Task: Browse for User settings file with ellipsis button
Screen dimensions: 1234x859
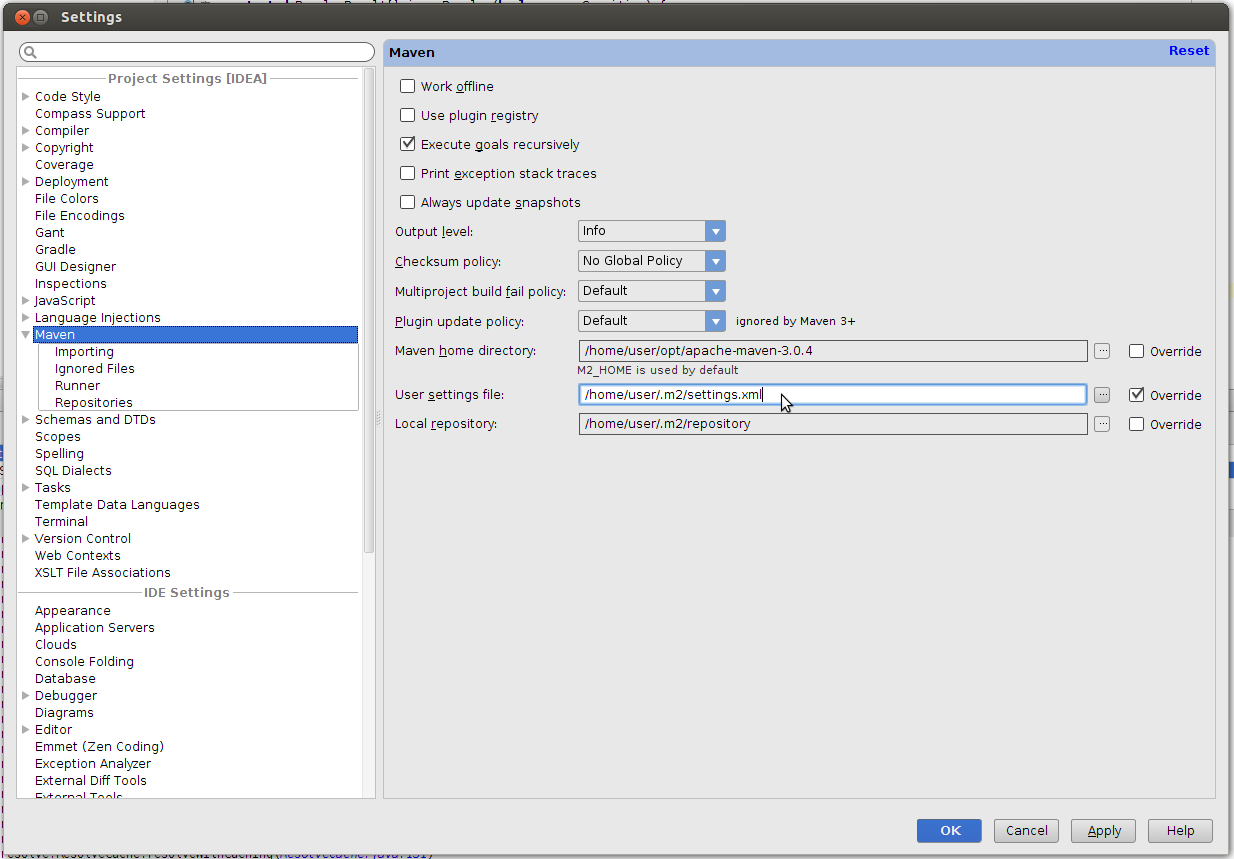Action: (x=1102, y=395)
